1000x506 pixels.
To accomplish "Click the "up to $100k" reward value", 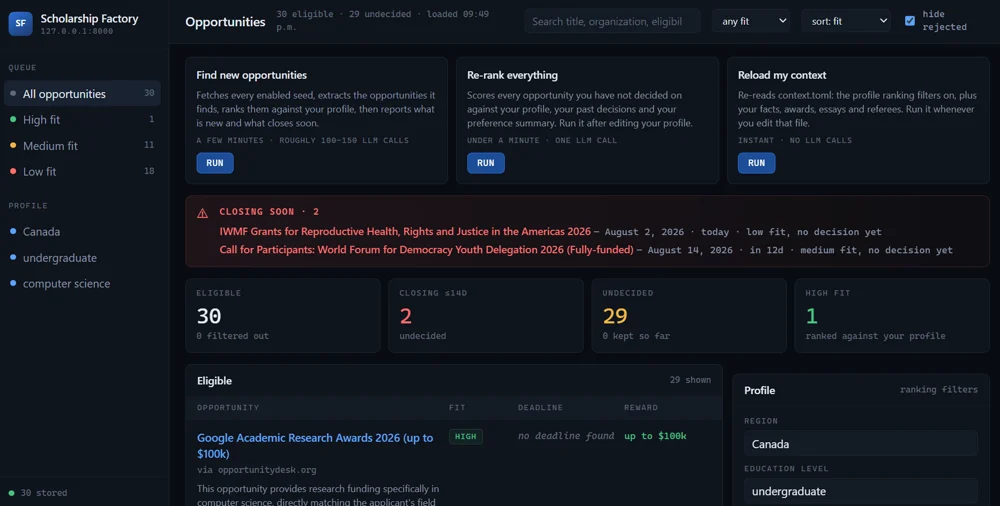I will click(655, 436).
